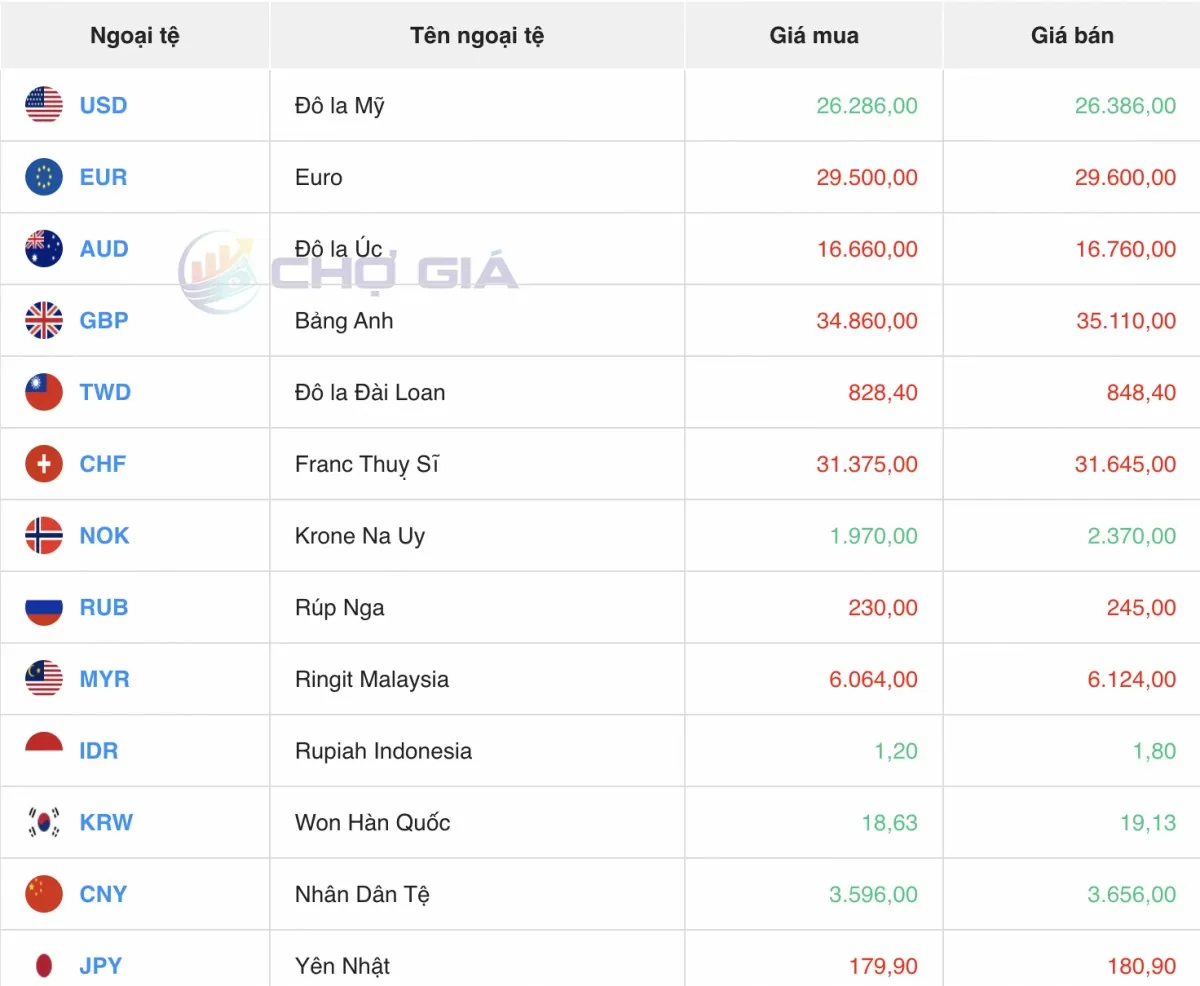Click the Giá bán column header
Viewport: 1200px width, 986px height.
[1072, 36]
